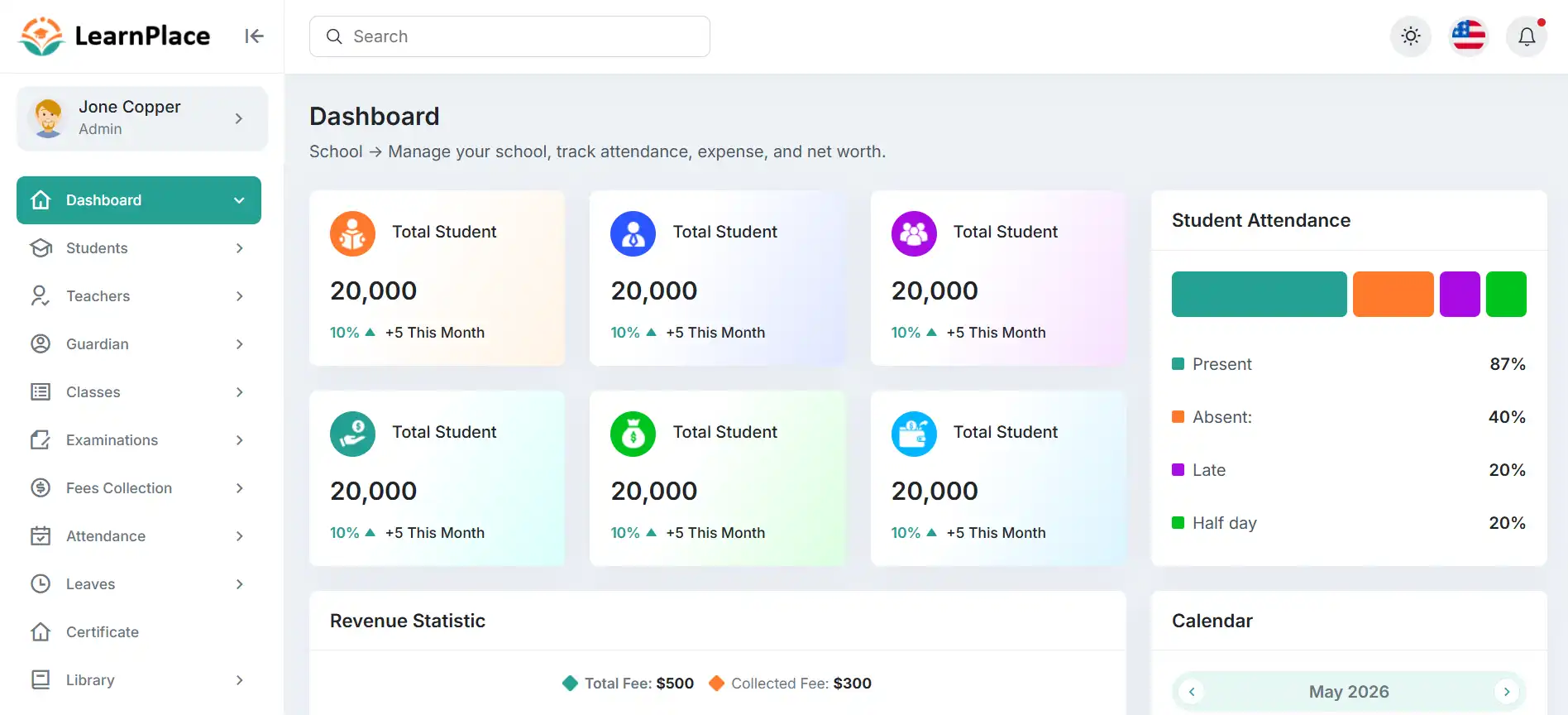Toggle Collected Fee legend entry
The width and height of the screenshot is (1568, 715).
[x=790, y=684]
